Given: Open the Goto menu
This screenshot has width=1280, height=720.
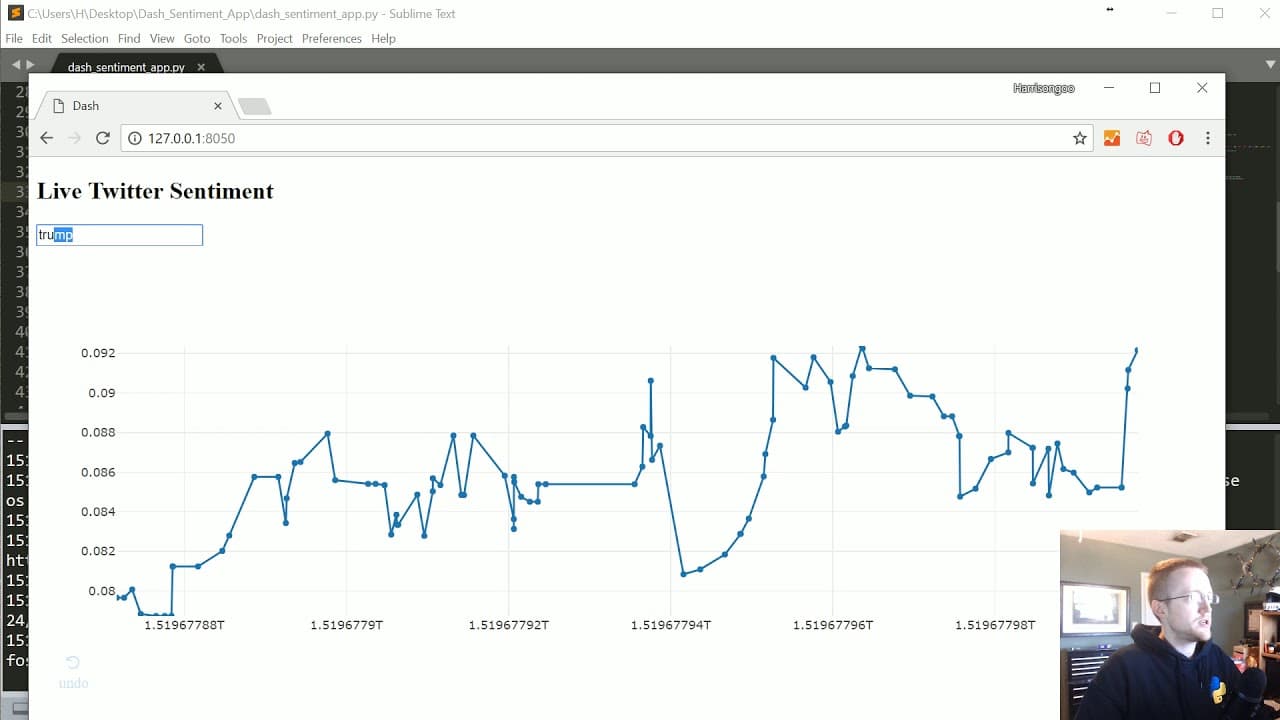Looking at the screenshot, I should (x=197, y=38).
